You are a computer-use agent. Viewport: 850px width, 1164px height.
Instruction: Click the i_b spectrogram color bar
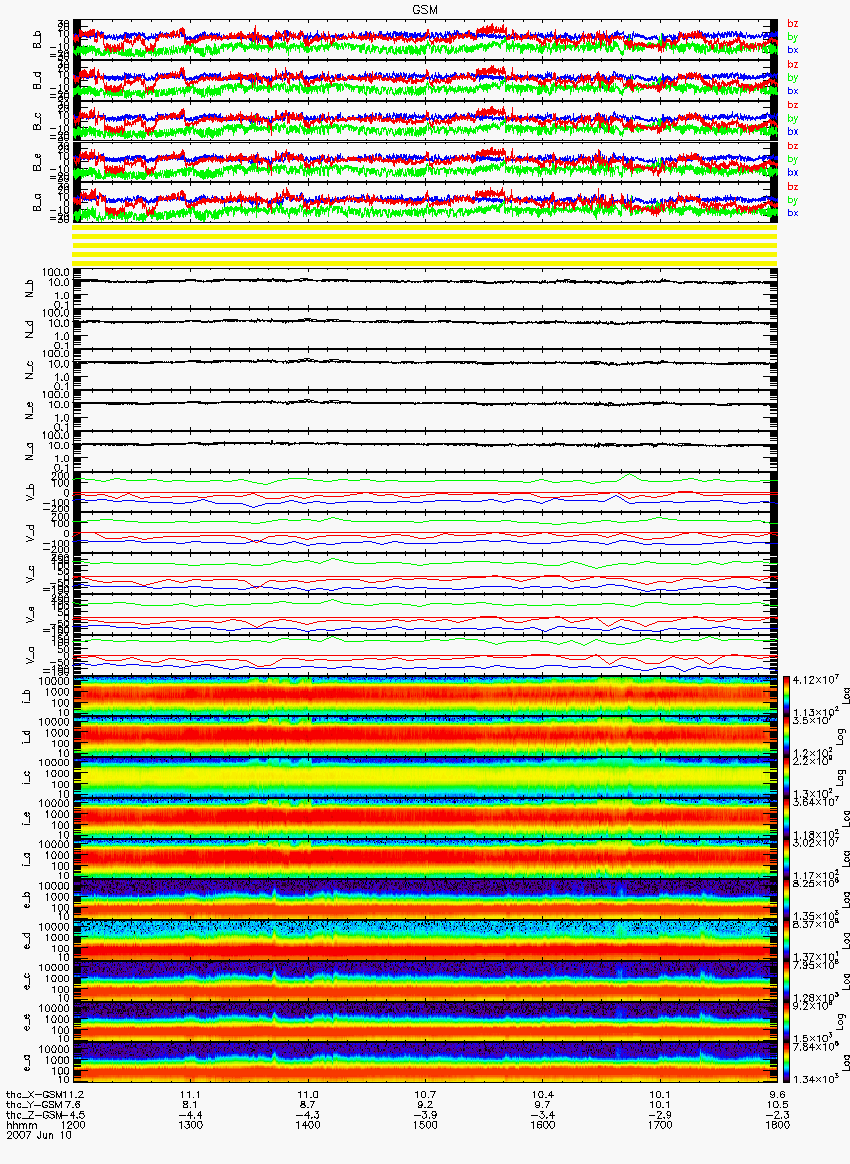[x=785, y=696]
